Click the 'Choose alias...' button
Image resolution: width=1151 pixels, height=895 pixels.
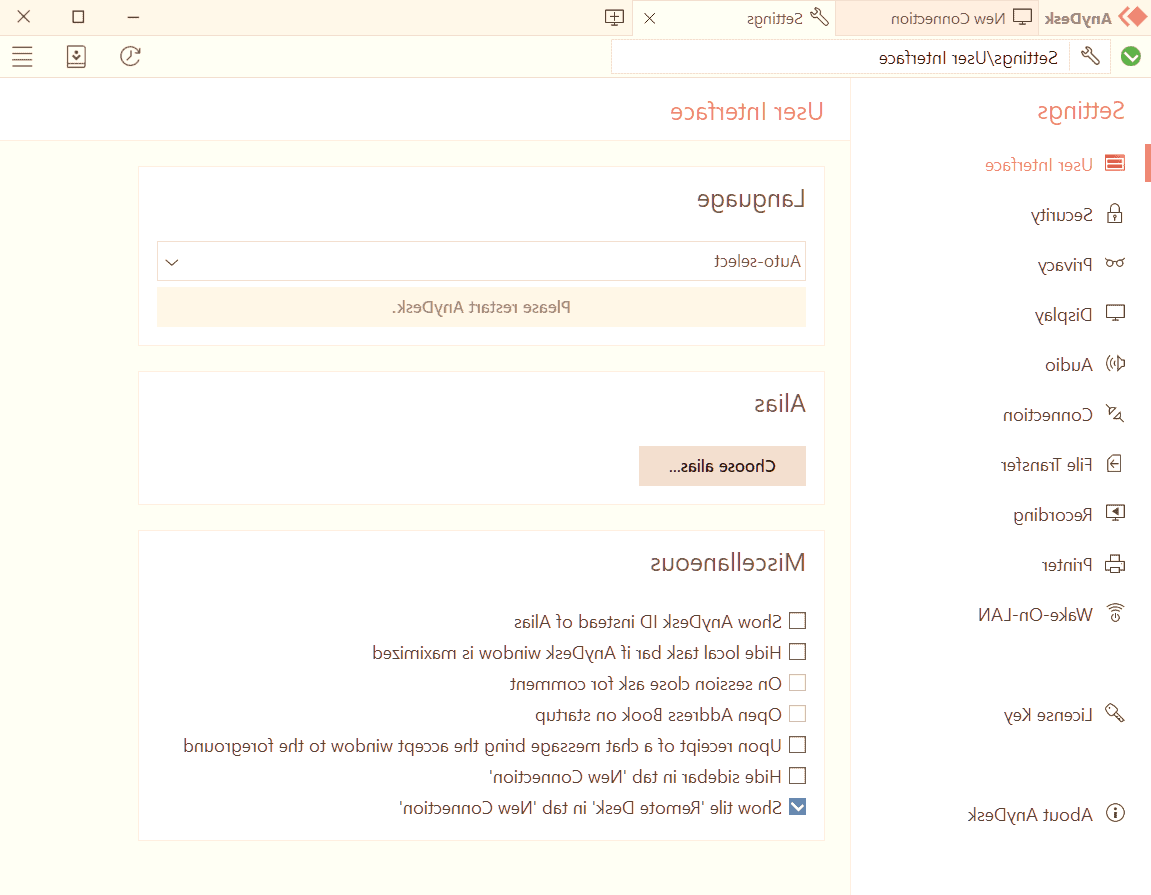722,466
